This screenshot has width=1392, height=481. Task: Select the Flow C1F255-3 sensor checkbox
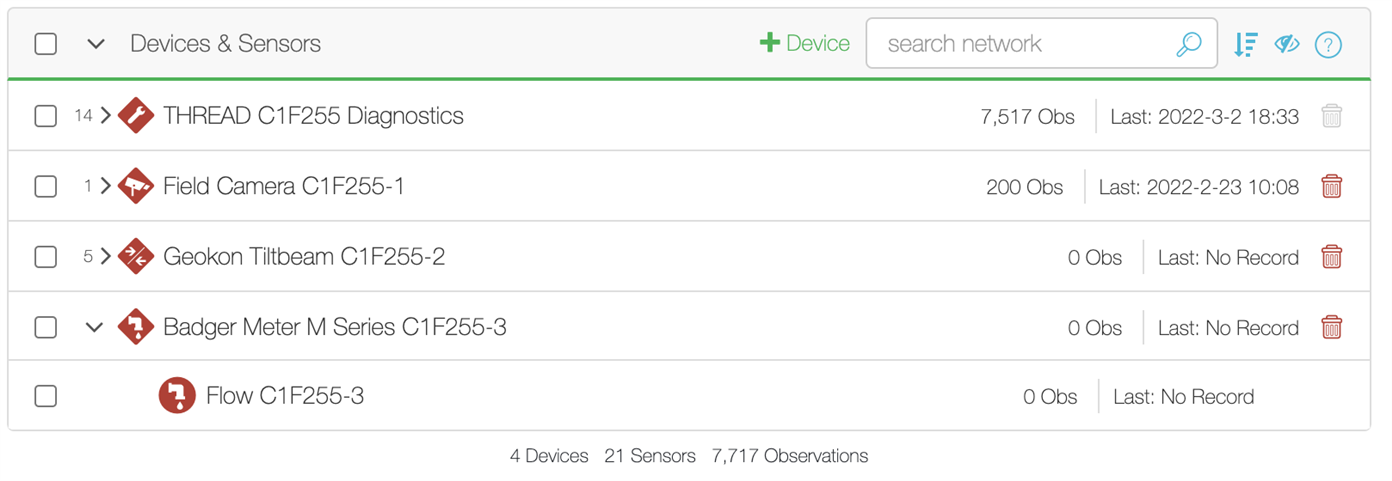pos(46,396)
